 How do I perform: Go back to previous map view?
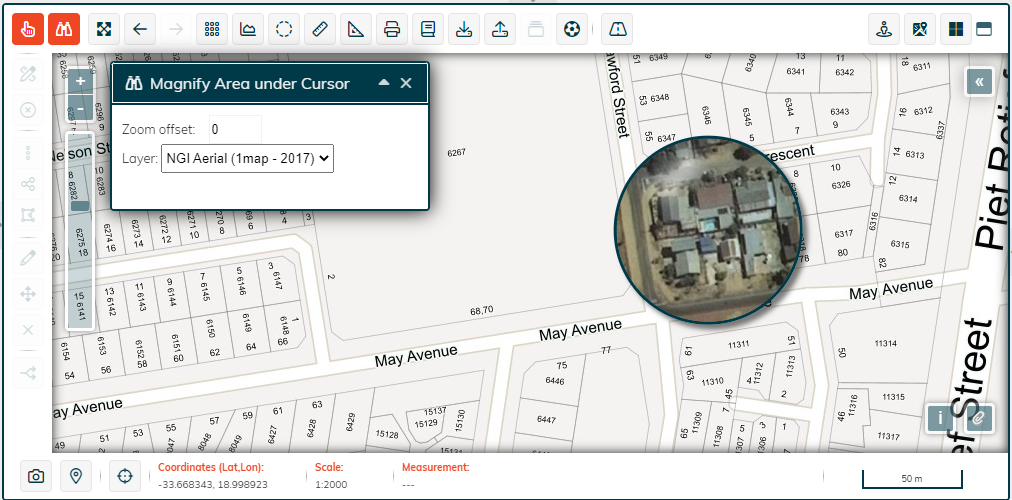tap(140, 29)
